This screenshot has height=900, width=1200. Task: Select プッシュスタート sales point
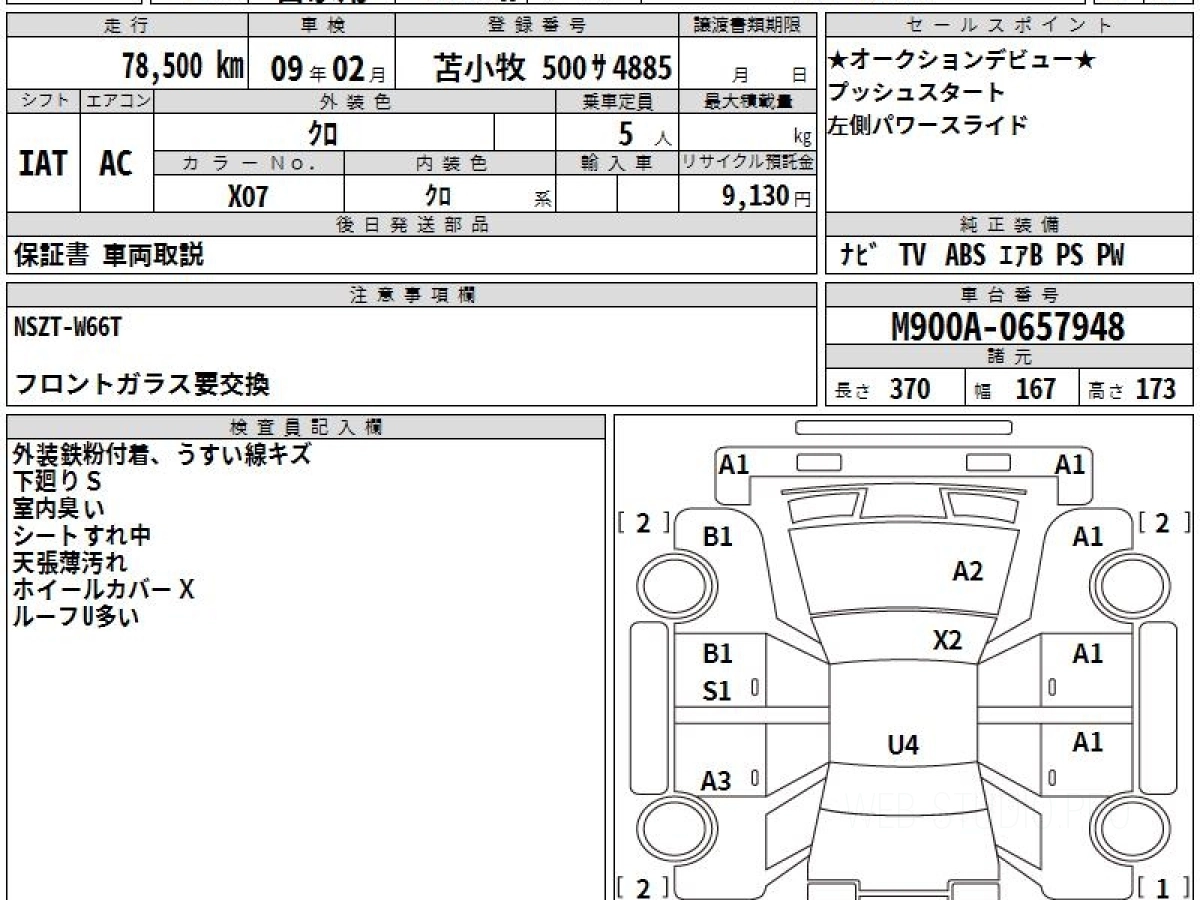coord(916,93)
